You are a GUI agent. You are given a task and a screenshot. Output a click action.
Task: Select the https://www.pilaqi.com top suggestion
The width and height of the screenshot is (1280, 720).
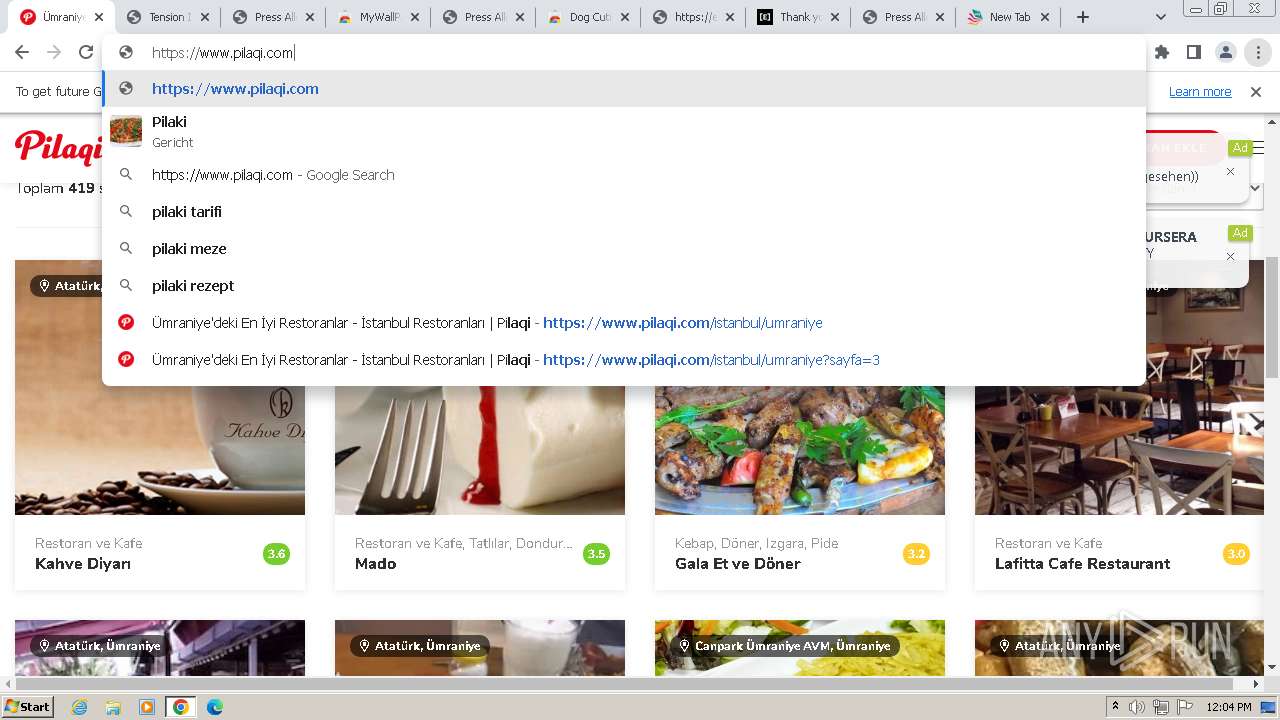pos(624,89)
